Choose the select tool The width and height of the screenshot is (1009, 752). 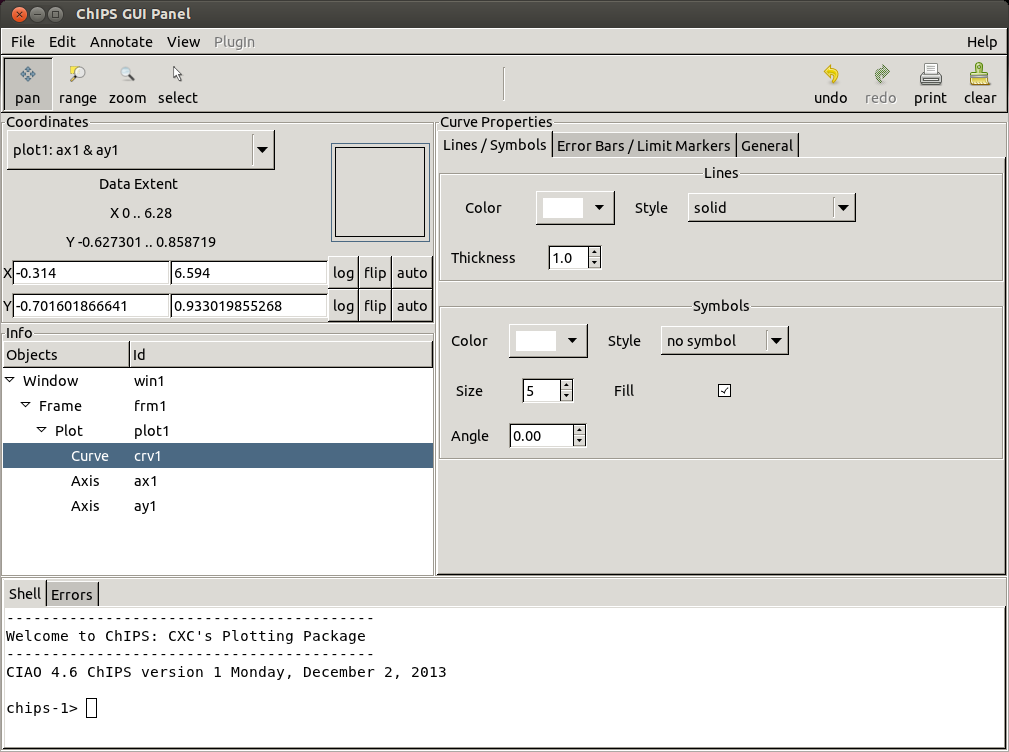click(177, 84)
